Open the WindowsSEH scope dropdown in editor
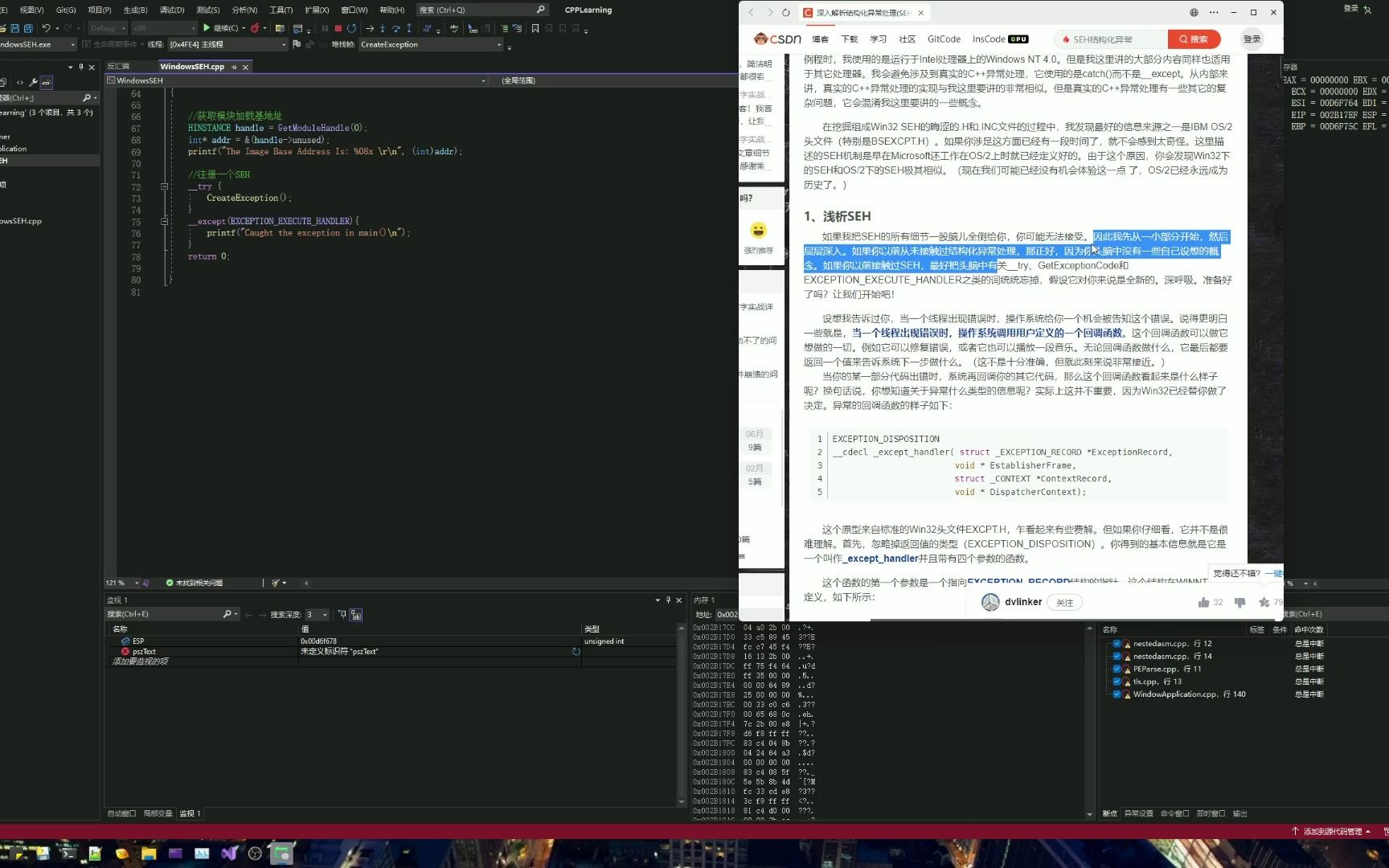1389x868 pixels. point(297,80)
